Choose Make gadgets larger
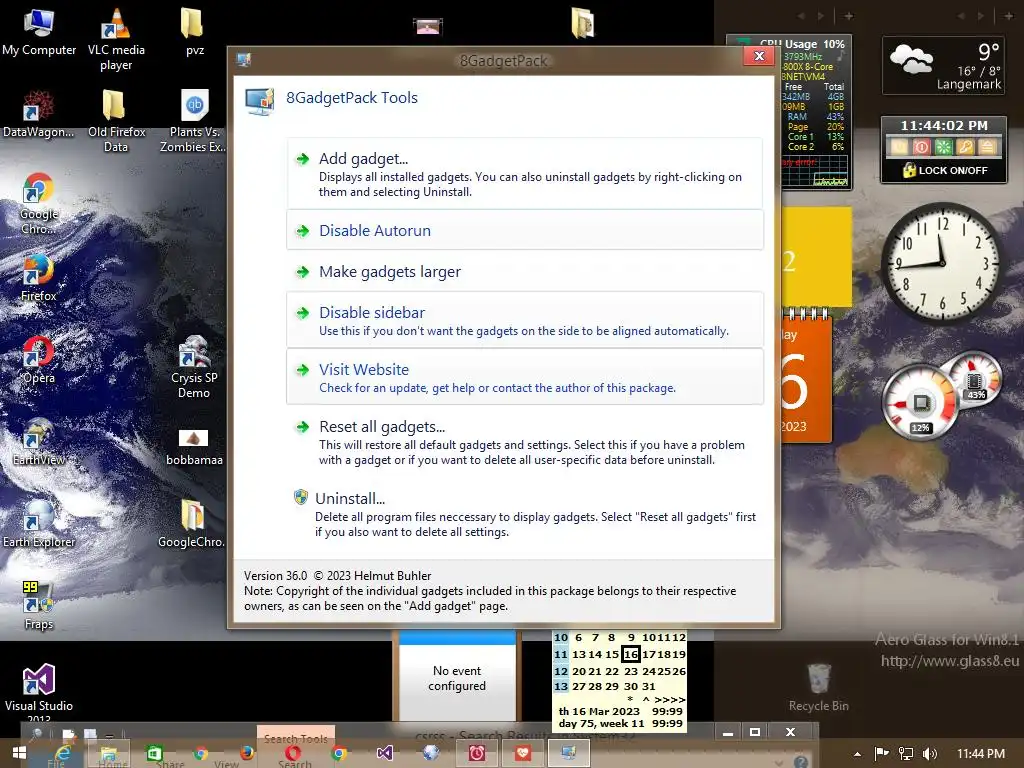 tap(524, 271)
